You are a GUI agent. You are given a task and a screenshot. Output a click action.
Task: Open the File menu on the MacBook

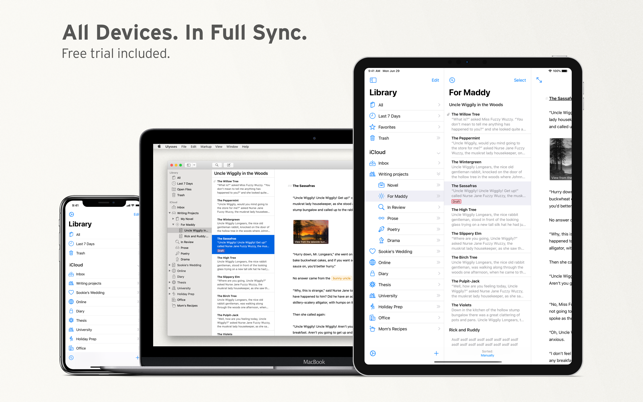pyautogui.click(x=184, y=146)
